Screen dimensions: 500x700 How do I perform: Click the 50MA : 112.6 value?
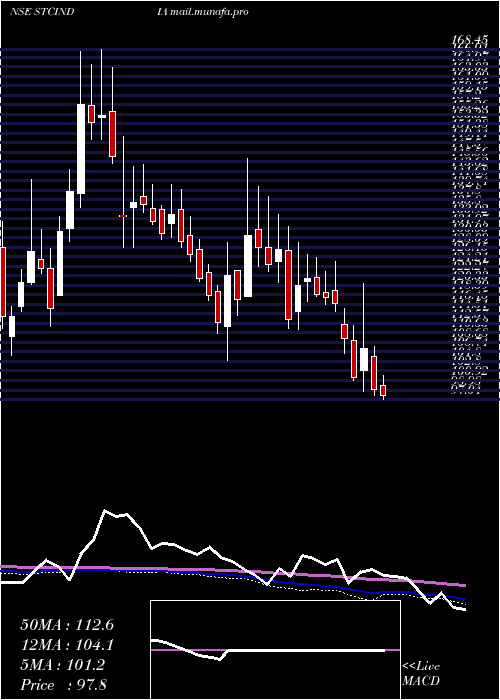click(67, 625)
